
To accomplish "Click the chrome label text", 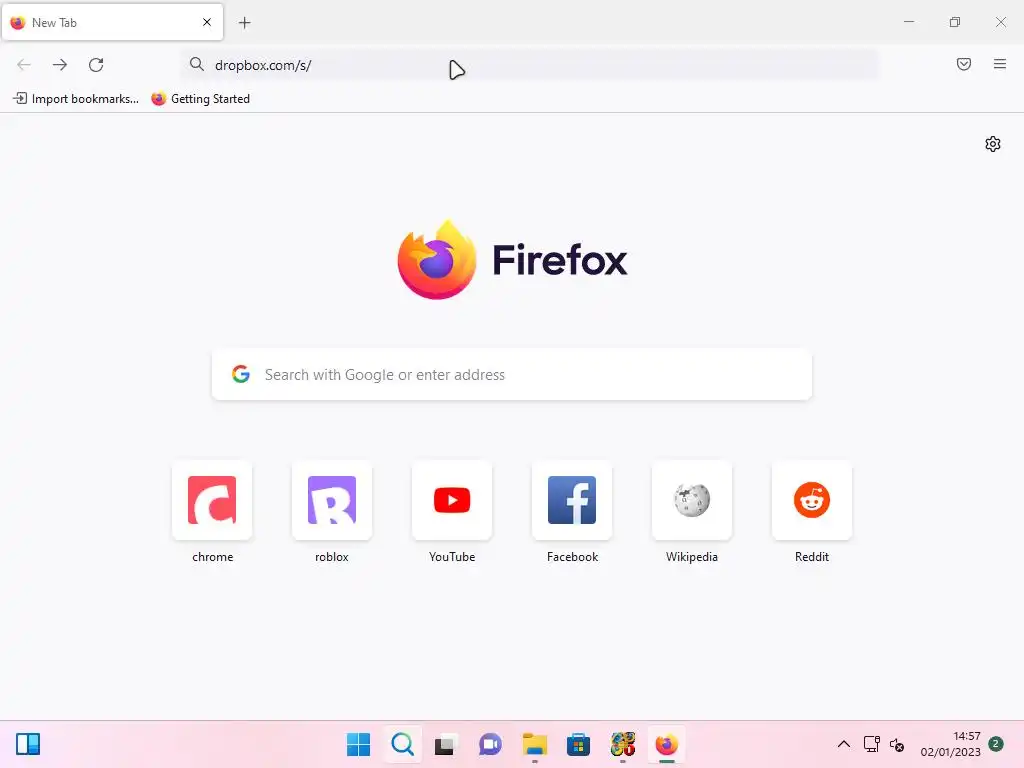I will coord(212,557).
